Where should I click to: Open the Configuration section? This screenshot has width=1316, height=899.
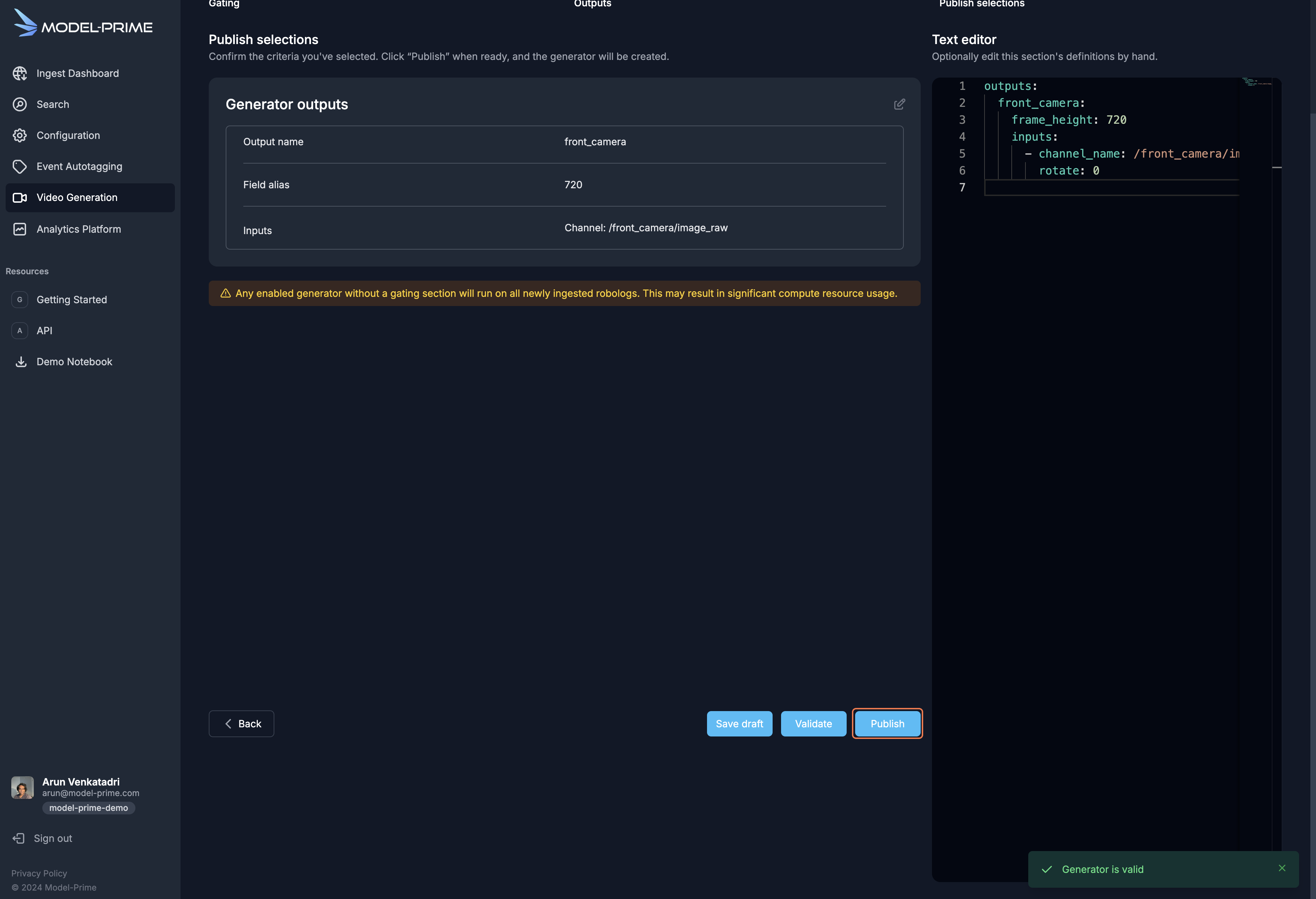[x=90, y=135]
